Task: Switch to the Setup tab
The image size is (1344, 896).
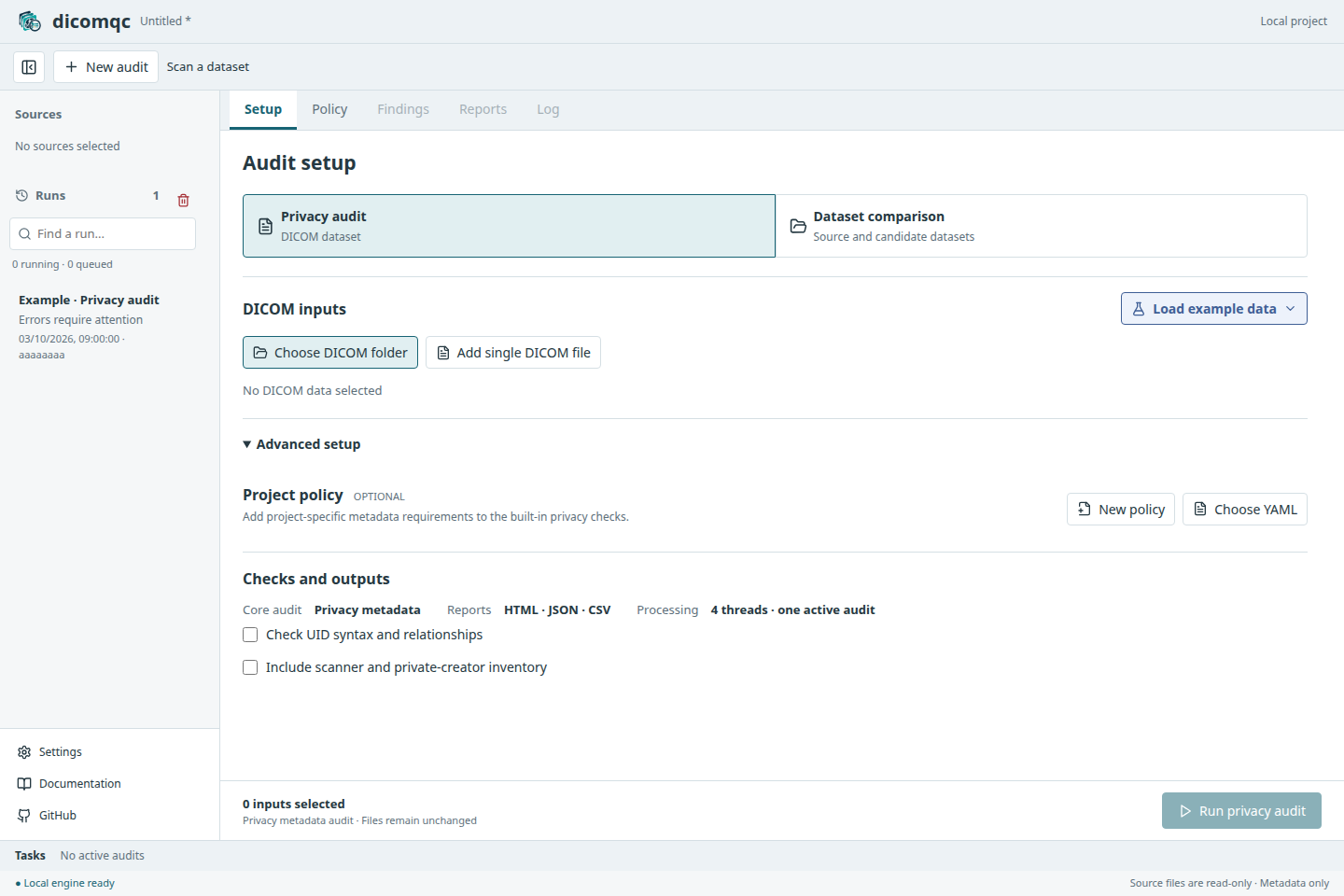Action: [263, 110]
